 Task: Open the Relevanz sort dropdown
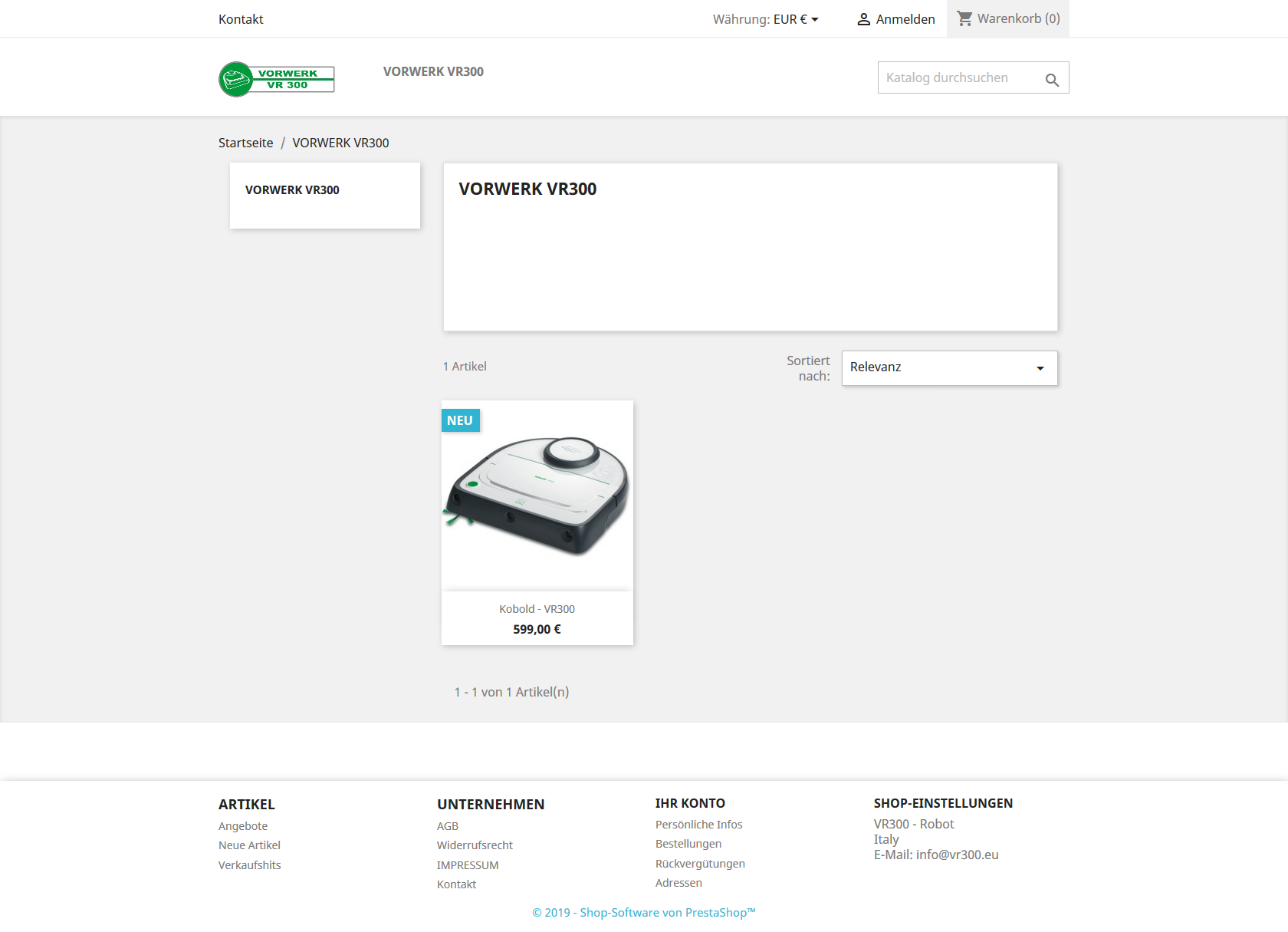point(949,368)
